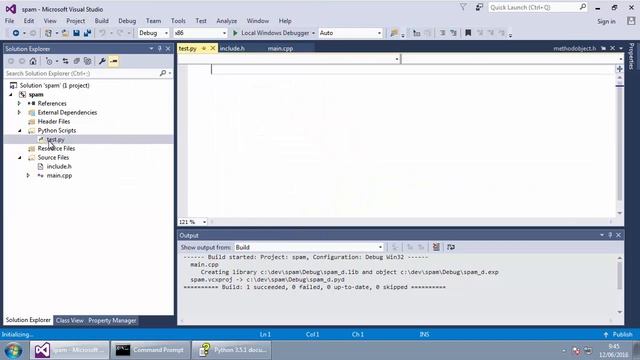This screenshot has height=360, width=640.
Task: Click Collapse All in Solution Explorer
Action: pos(76,61)
